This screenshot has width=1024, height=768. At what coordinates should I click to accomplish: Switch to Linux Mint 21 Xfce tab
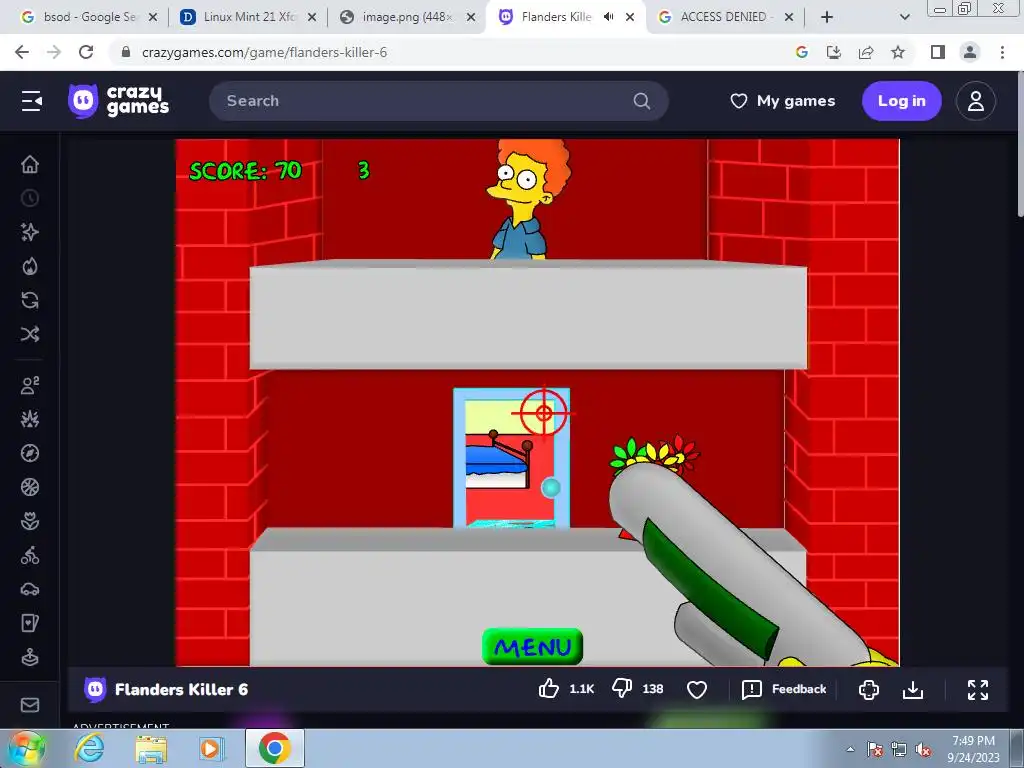tap(248, 17)
